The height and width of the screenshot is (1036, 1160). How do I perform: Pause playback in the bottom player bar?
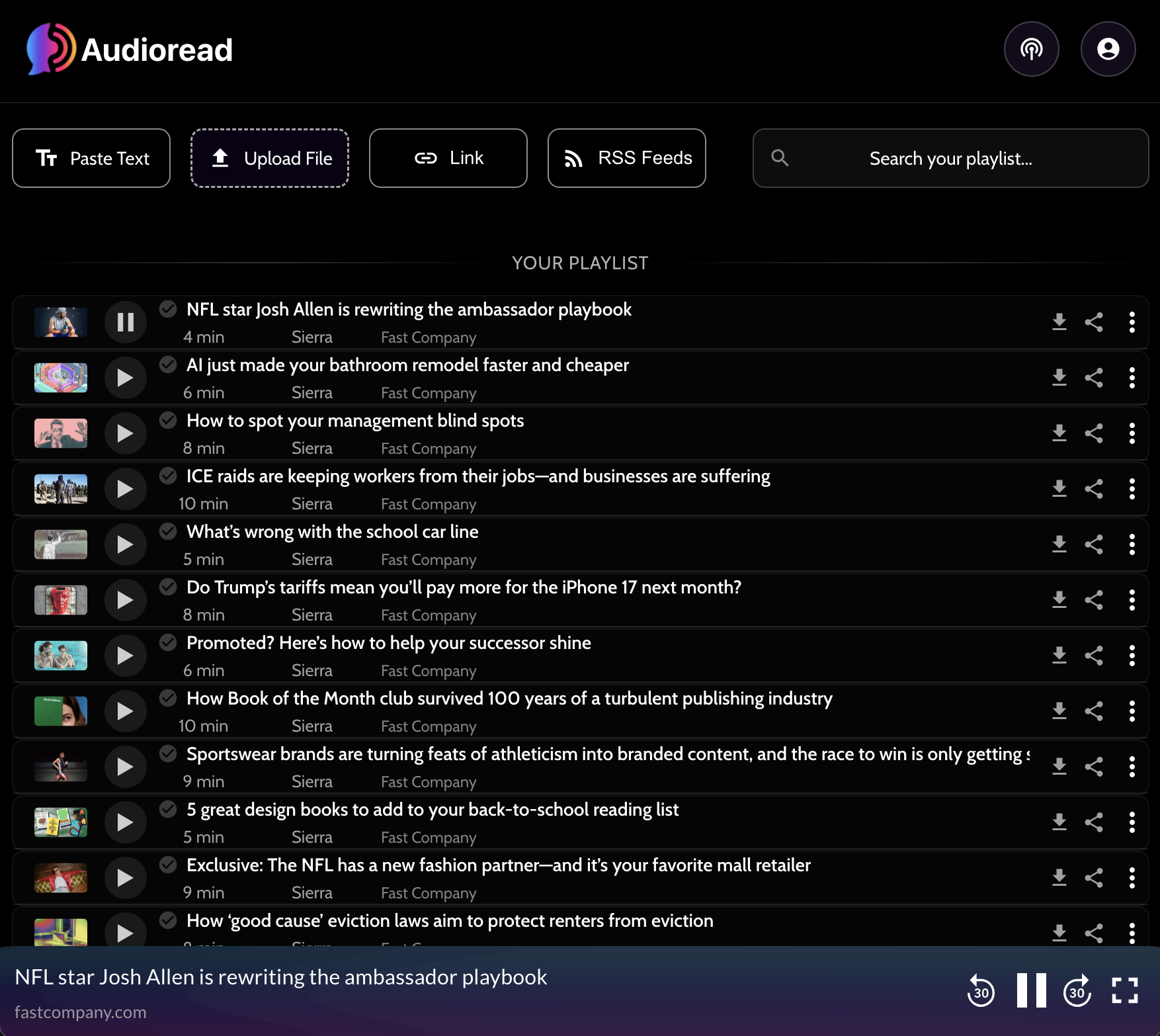coord(1031,990)
